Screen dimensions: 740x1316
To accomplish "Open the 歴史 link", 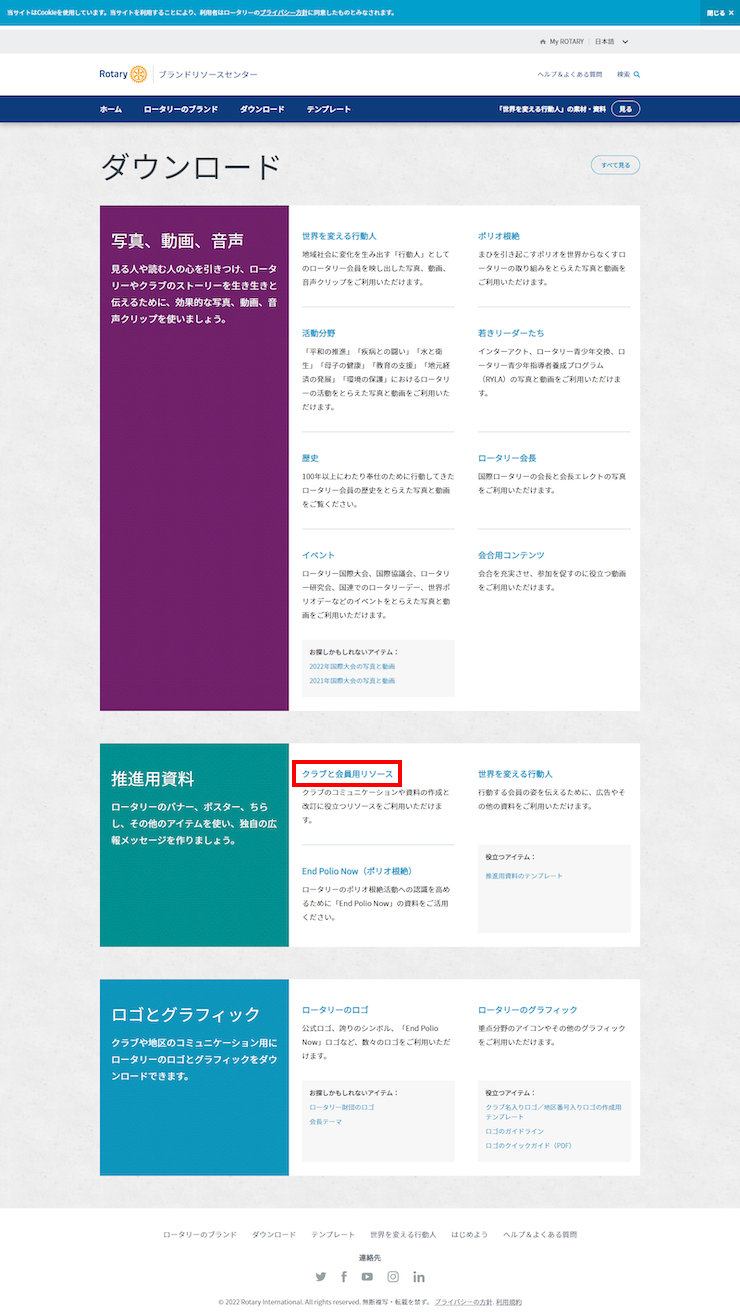I will point(310,458).
